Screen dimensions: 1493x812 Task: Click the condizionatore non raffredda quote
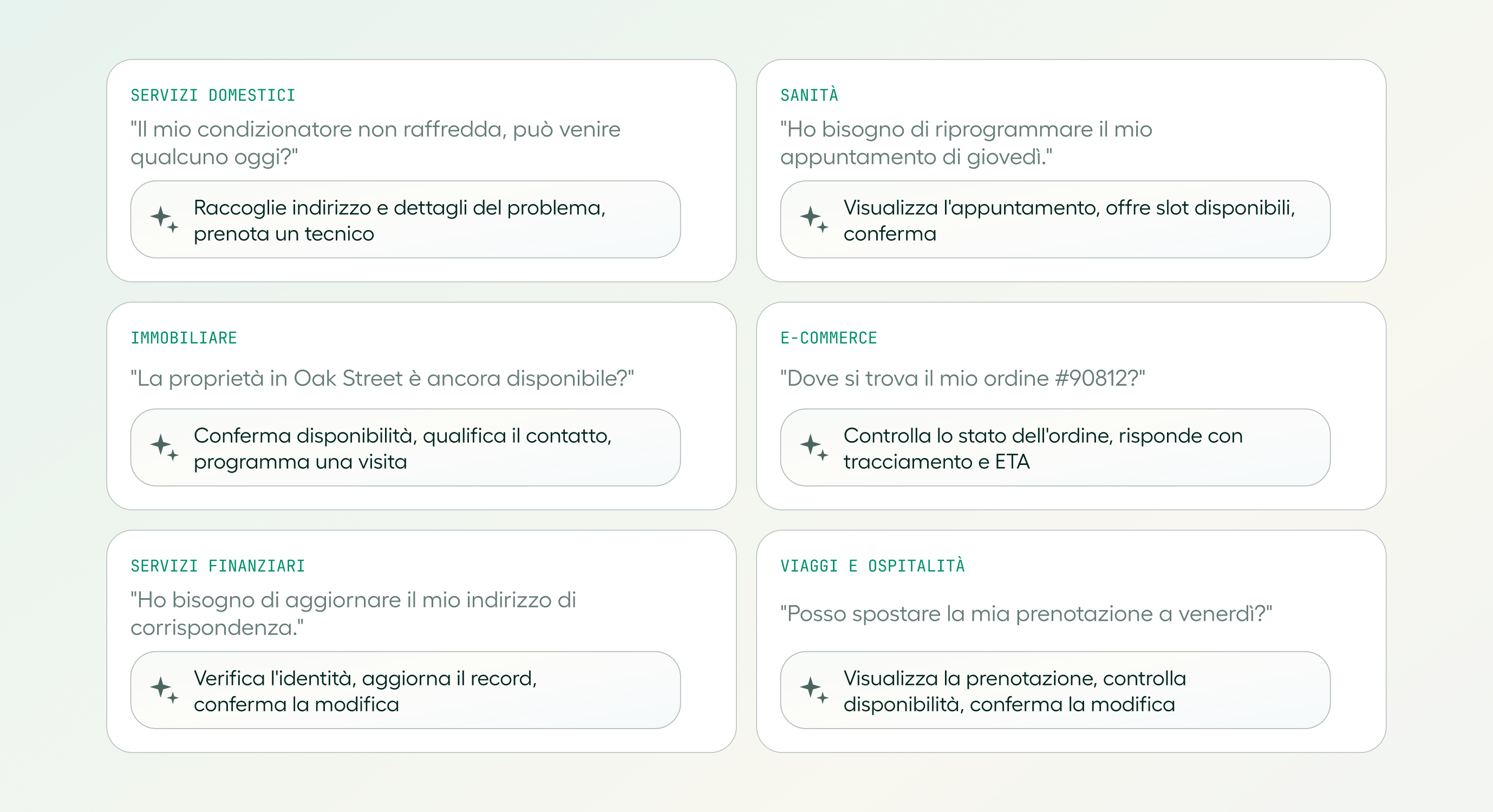click(375, 143)
